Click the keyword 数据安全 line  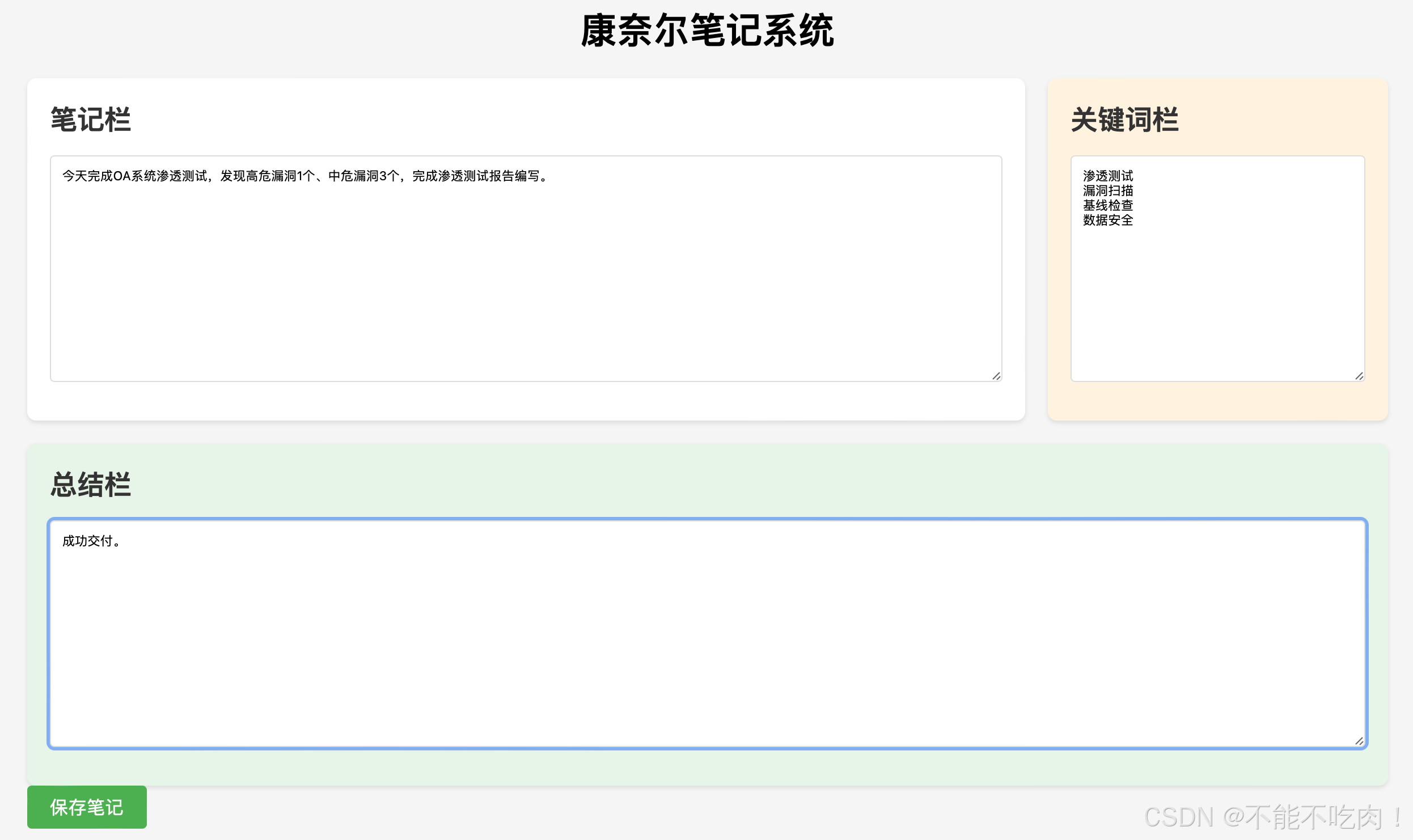[1107, 220]
